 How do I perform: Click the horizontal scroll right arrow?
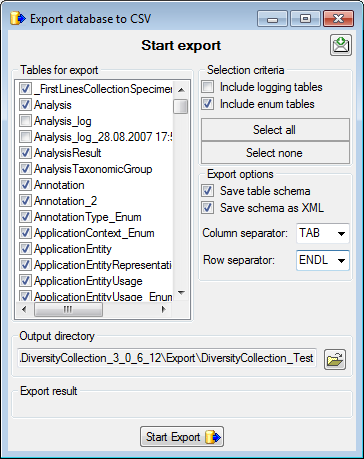point(164,309)
